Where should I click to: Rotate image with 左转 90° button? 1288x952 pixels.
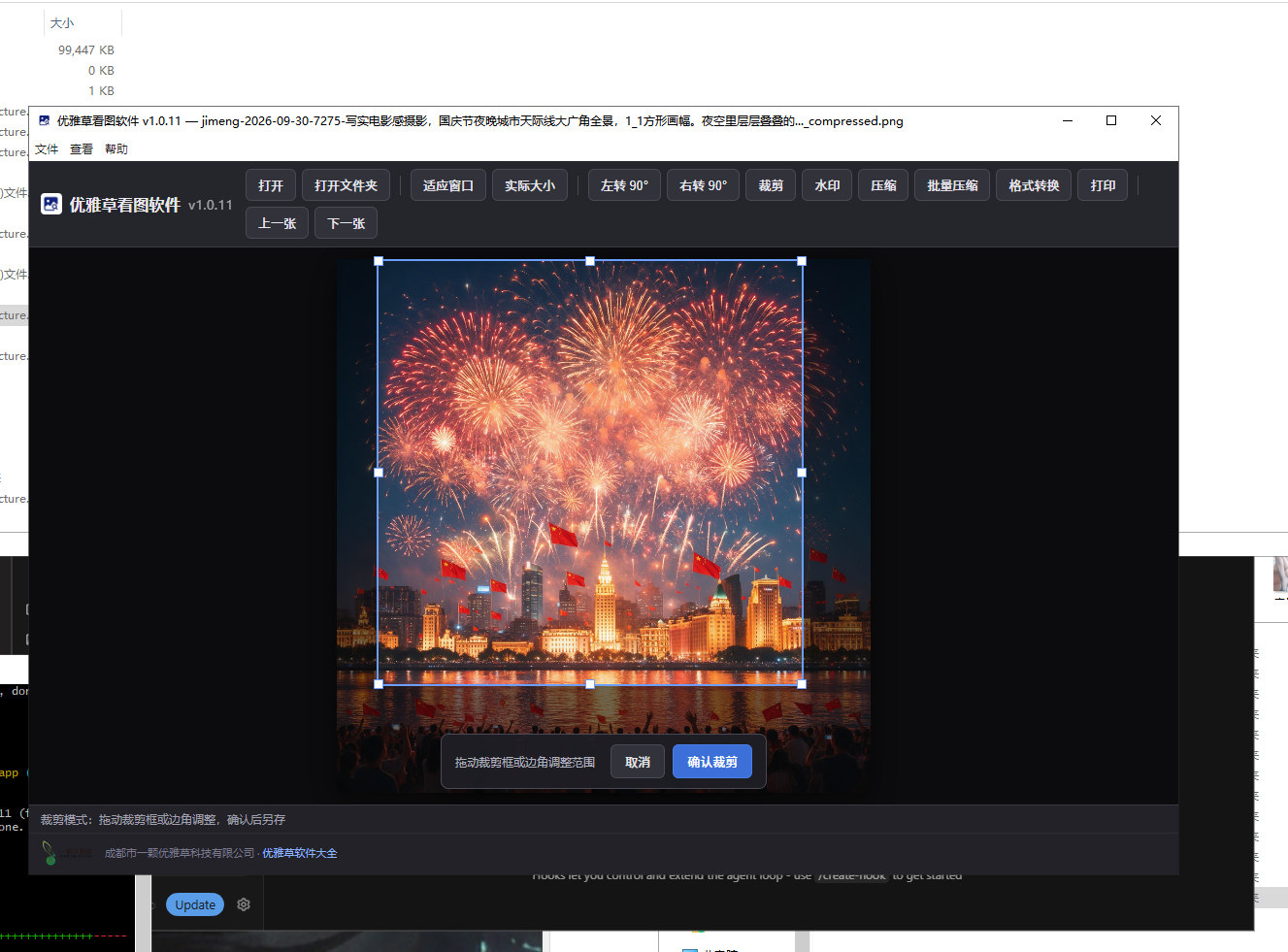[624, 185]
